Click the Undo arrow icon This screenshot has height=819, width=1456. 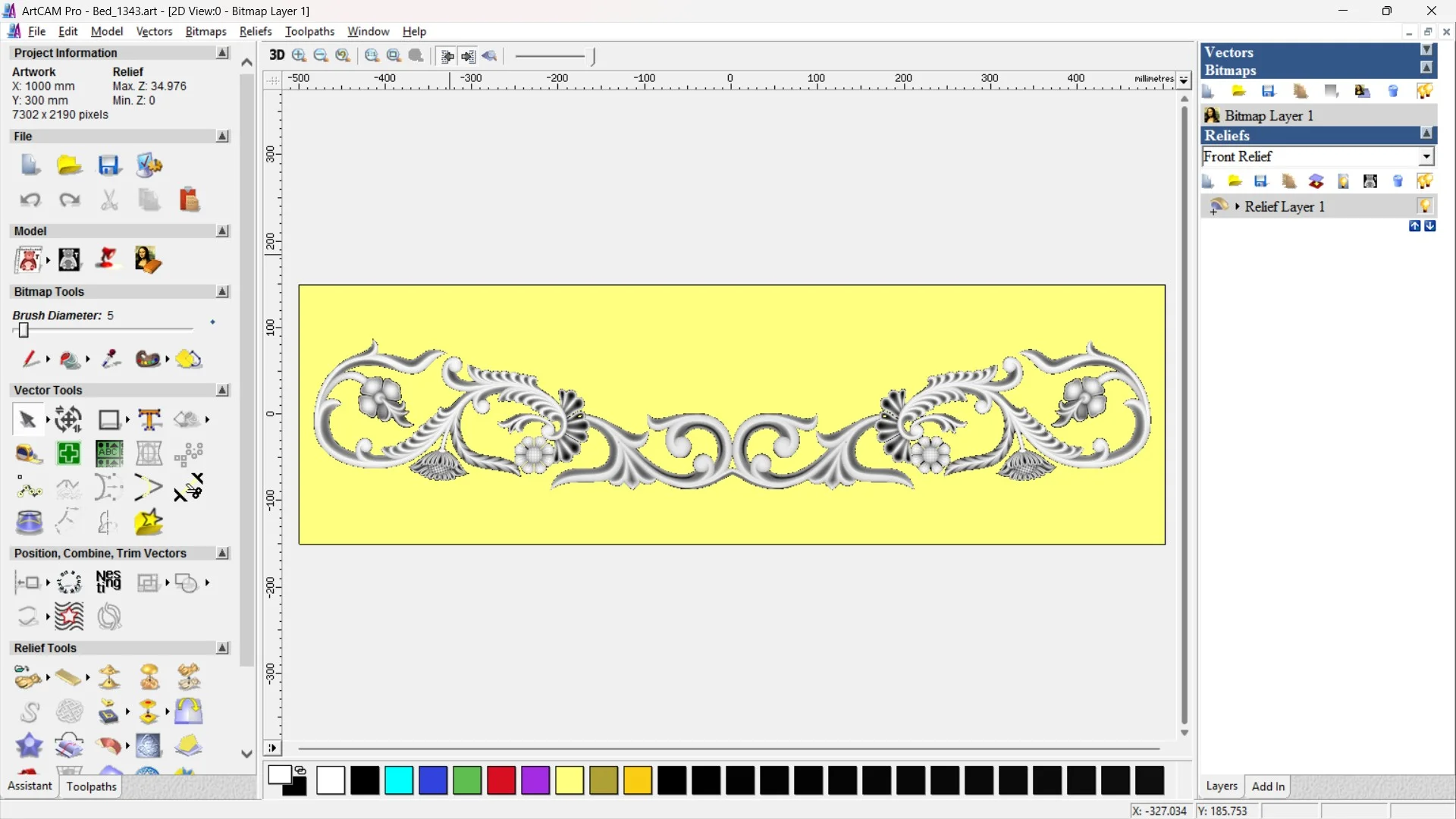30,199
